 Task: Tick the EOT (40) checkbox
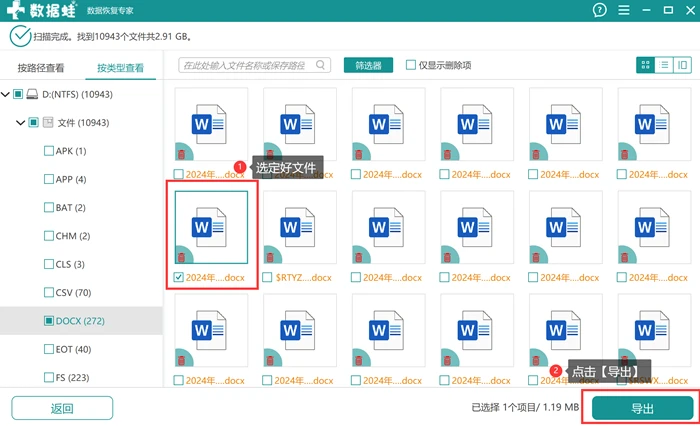coord(49,349)
